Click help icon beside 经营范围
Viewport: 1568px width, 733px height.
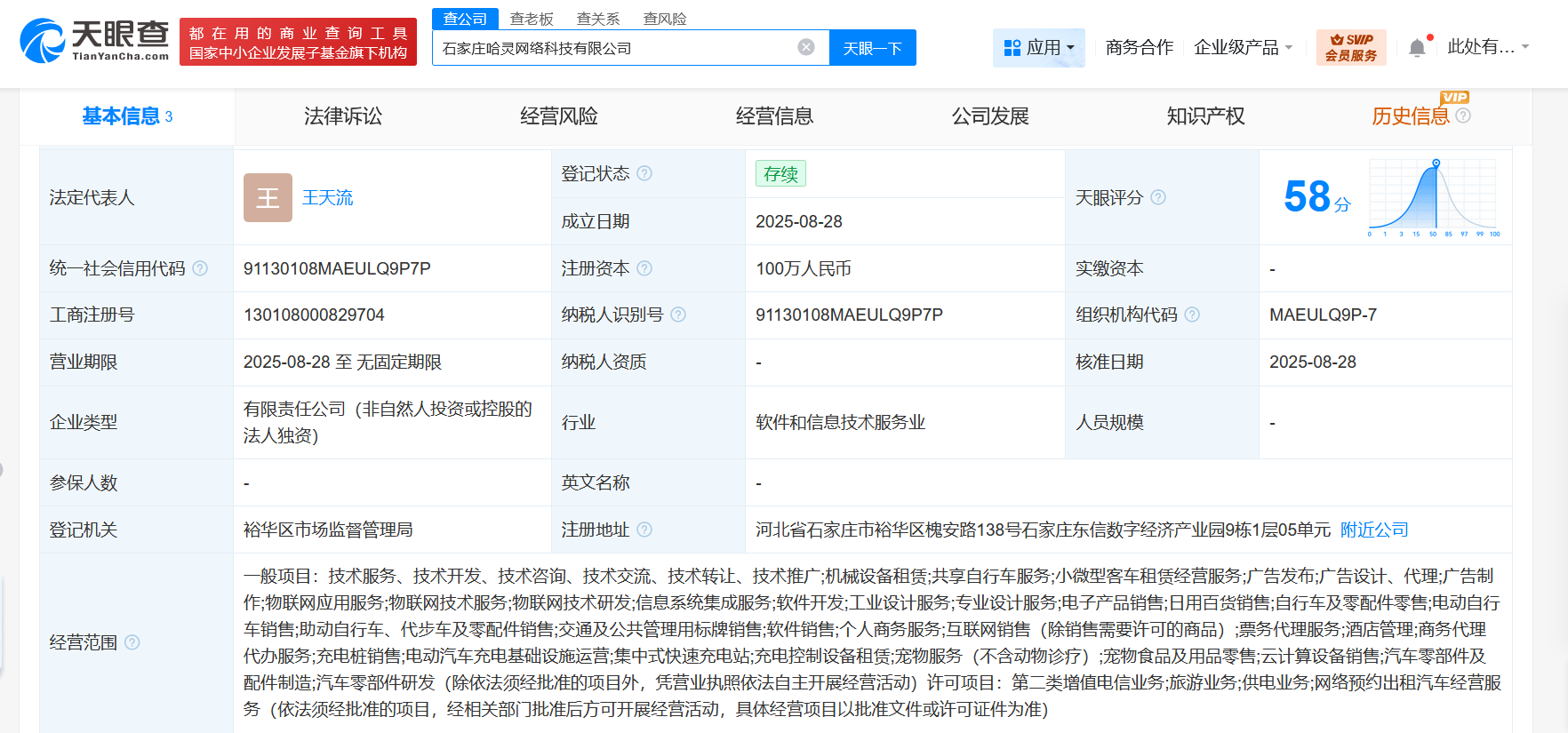(132, 642)
